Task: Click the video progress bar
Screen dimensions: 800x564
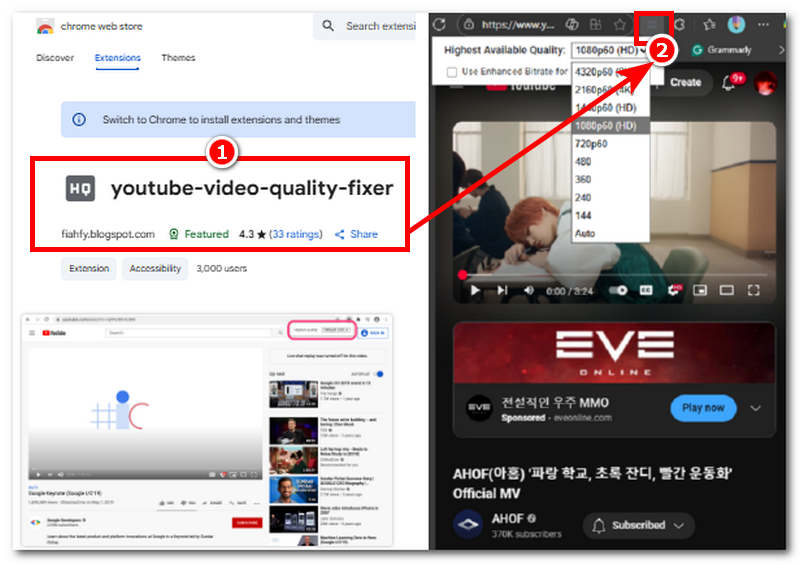Action: click(614, 275)
